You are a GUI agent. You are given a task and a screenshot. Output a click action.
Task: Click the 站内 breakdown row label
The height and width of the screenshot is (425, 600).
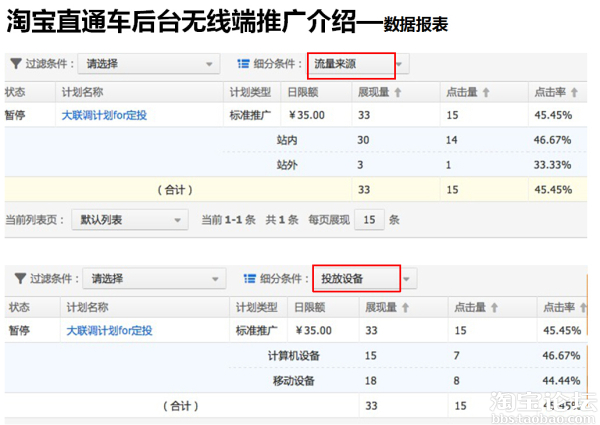click(287, 140)
